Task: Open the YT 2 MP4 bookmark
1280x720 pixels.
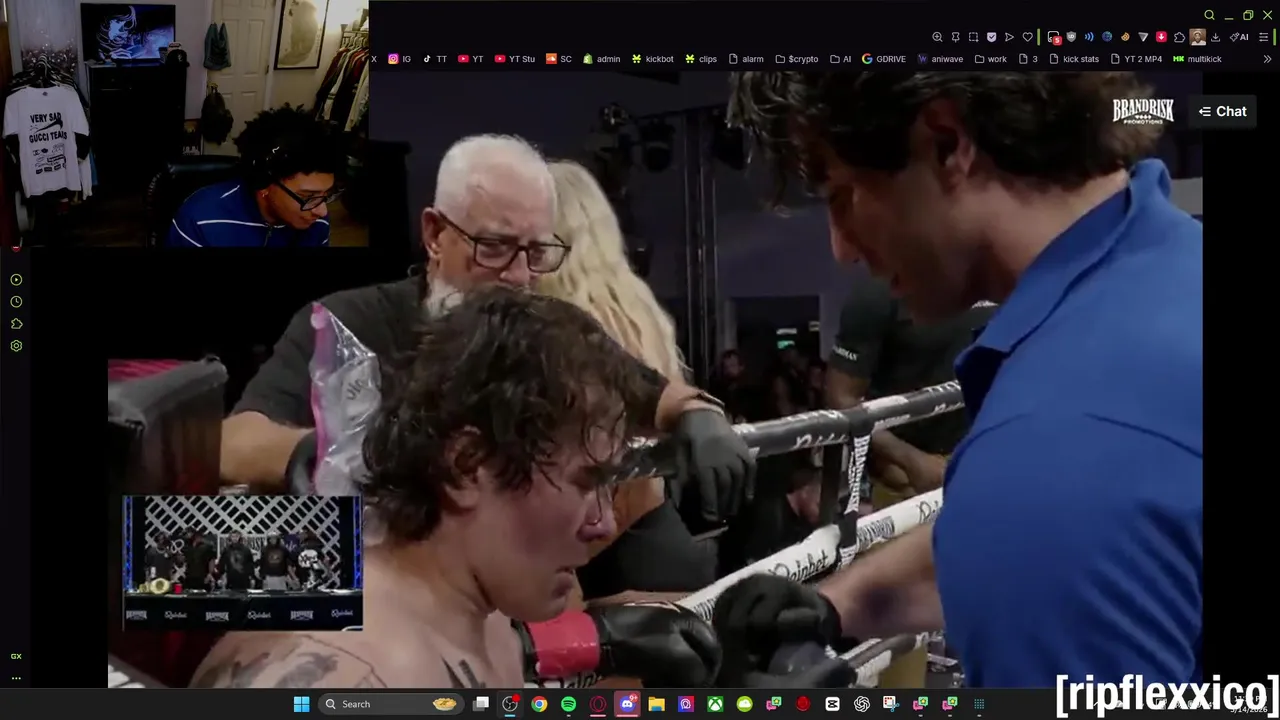Action: (1136, 59)
